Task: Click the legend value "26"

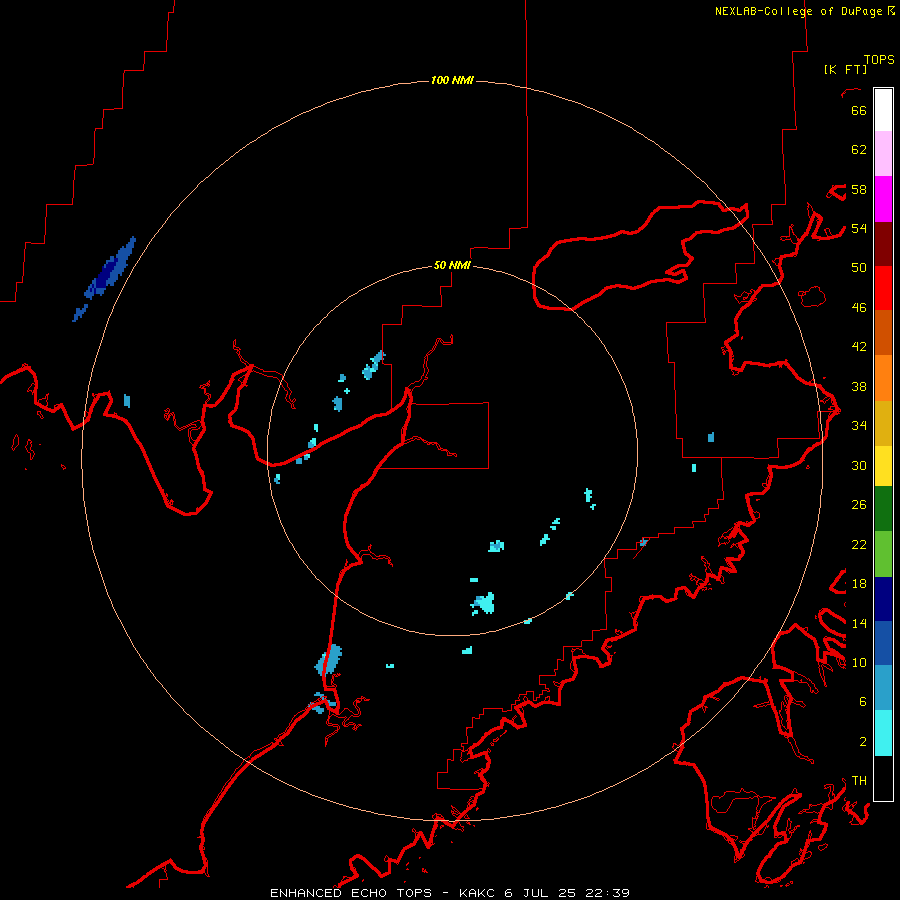Action: point(859,505)
